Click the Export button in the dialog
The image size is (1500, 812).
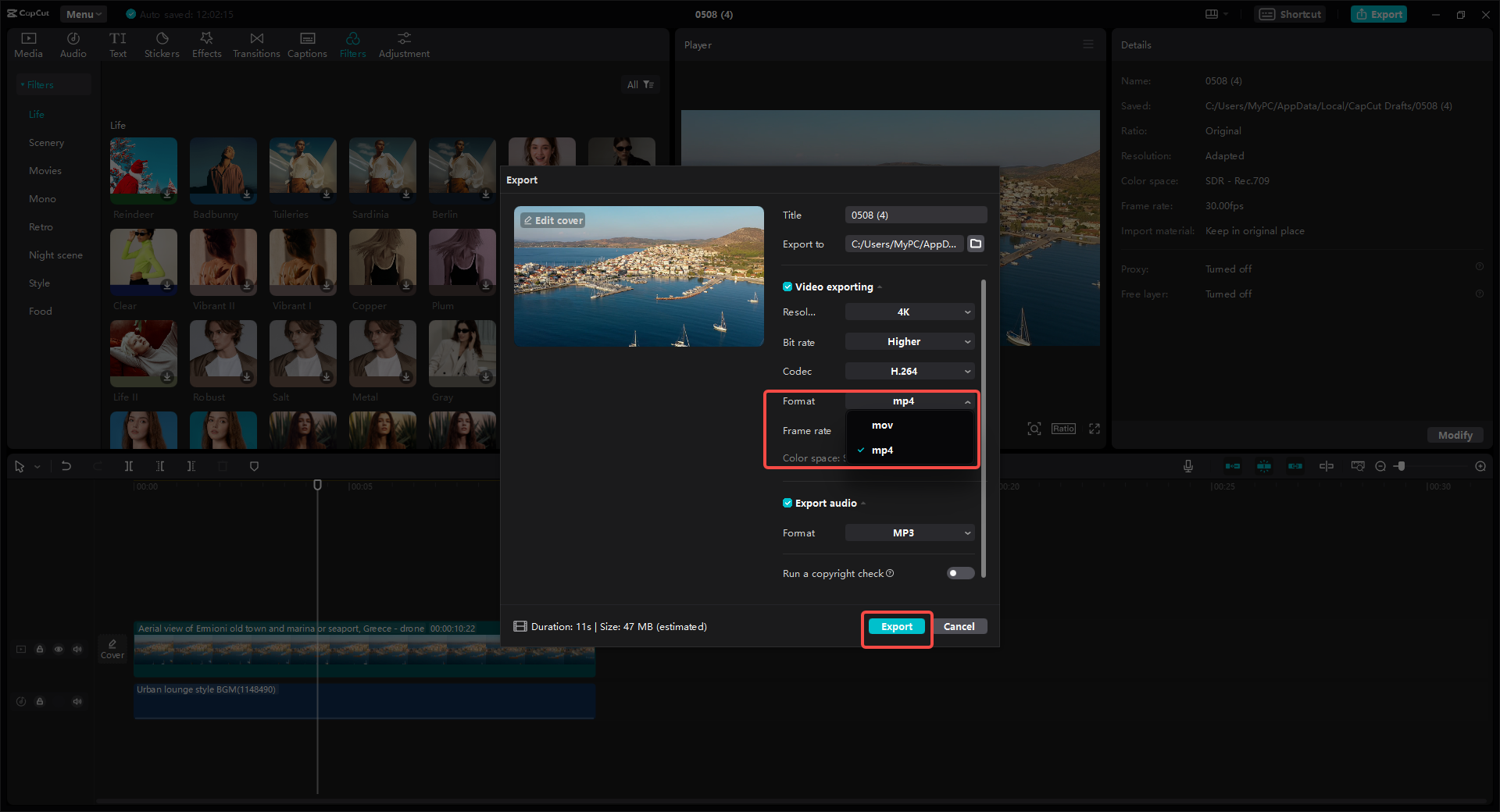[x=896, y=626]
